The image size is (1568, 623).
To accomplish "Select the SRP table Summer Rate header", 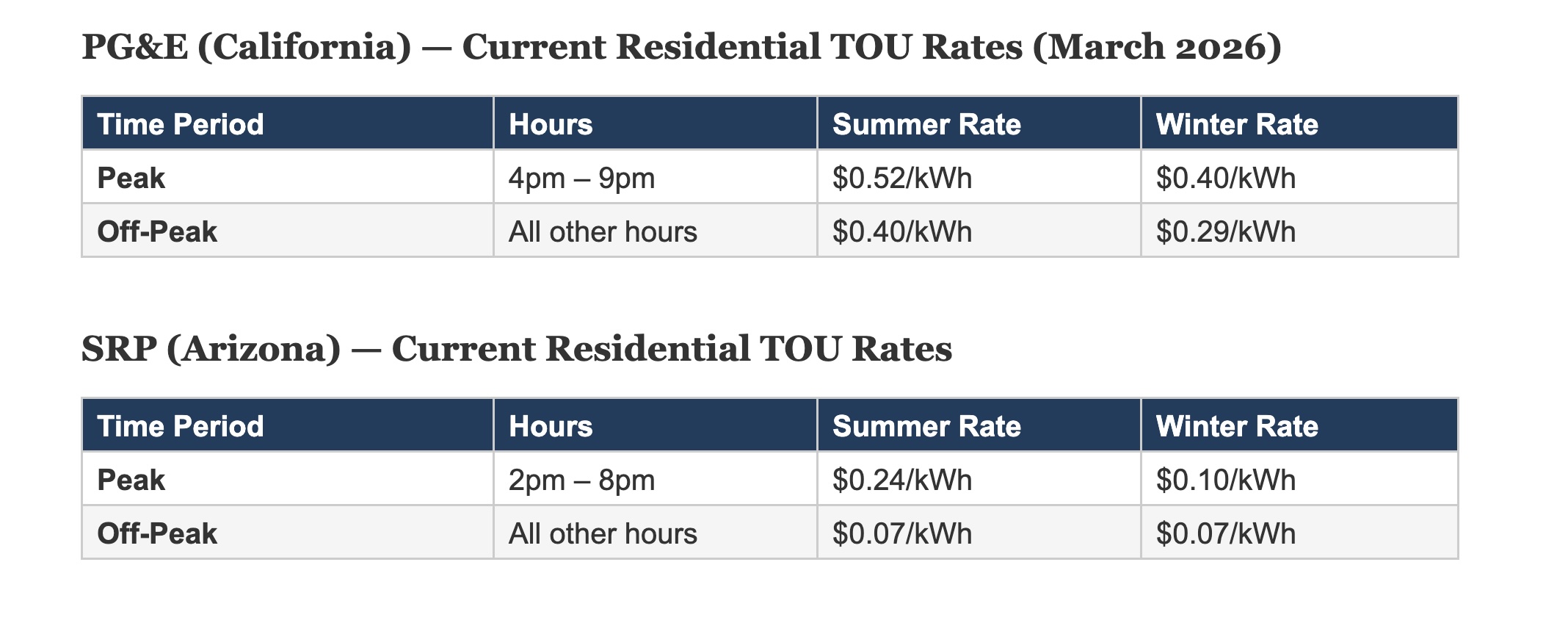I will click(926, 426).
